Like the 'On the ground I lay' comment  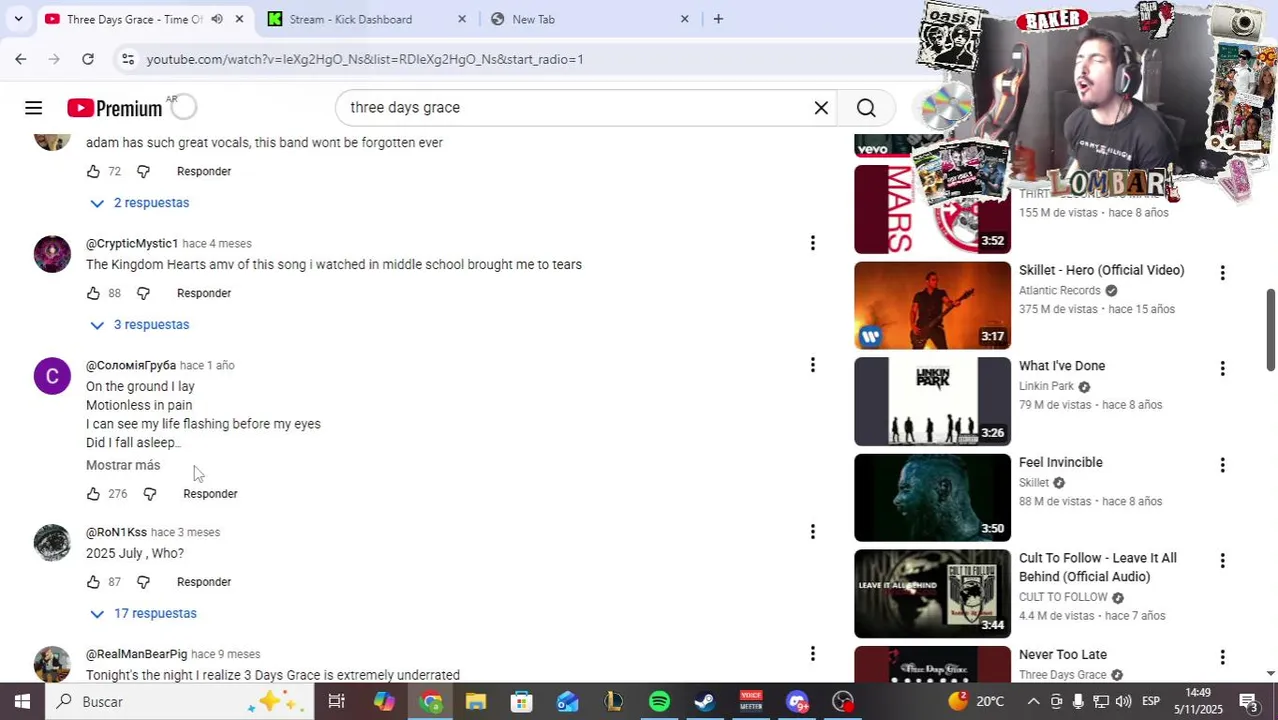pyautogui.click(x=93, y=494)
